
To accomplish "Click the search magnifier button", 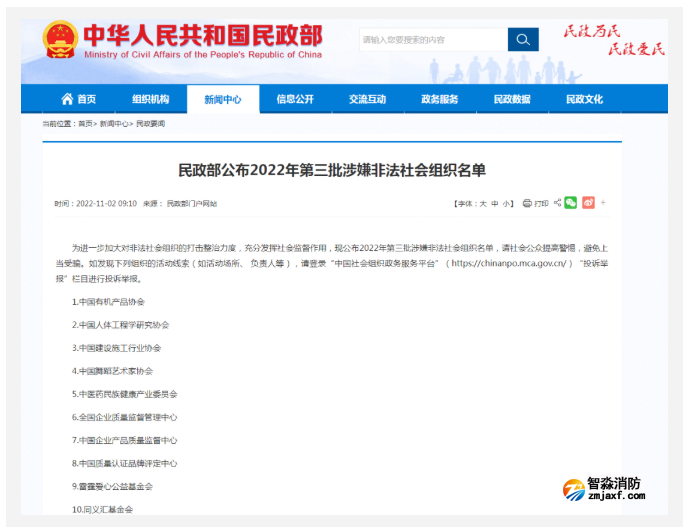I will pyautogui.click(x=523, y=40).
